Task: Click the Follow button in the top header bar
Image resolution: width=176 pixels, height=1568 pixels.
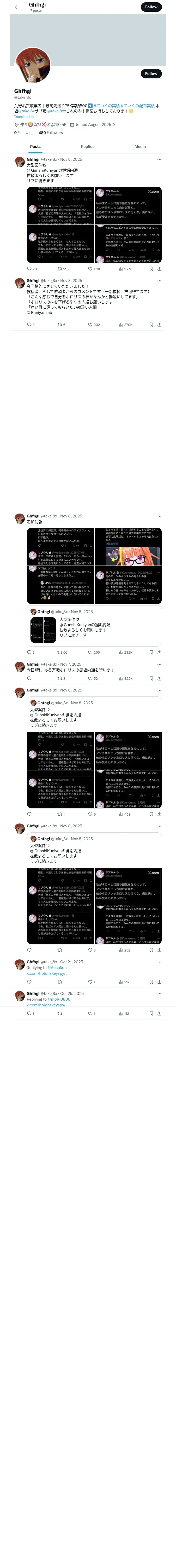Action: coord(151,7)
